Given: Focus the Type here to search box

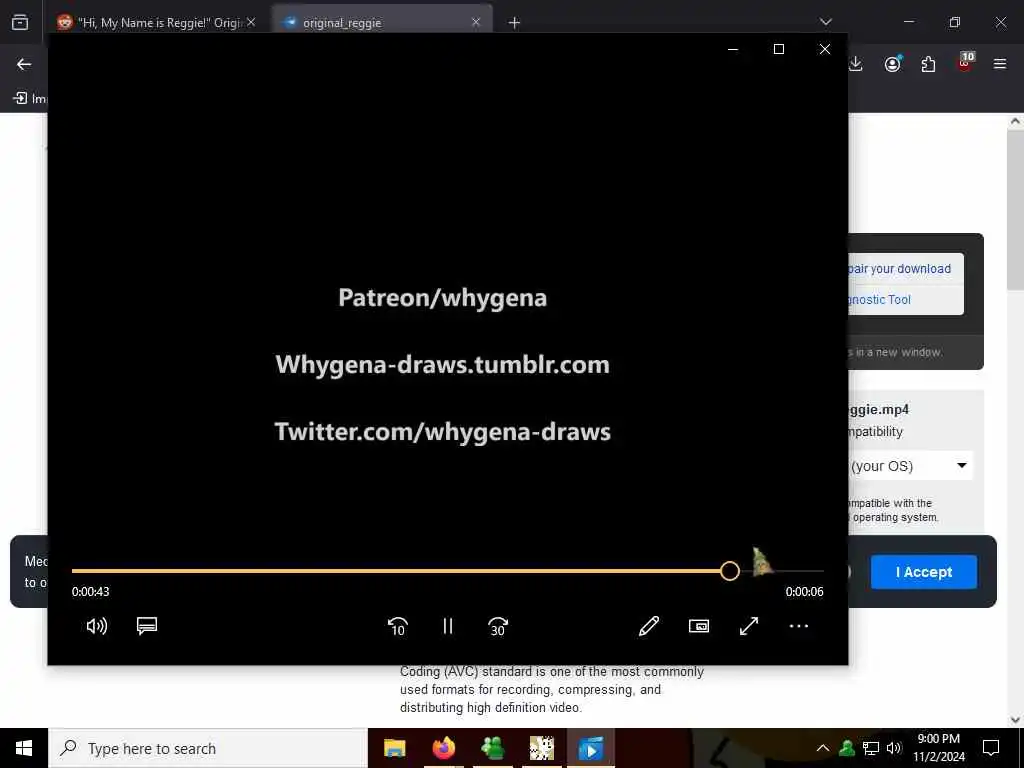Looking at the screenshot, I should tap(208, 748).
